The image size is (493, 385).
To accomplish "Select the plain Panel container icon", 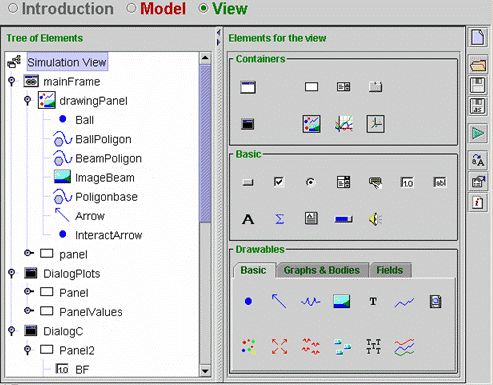I will pos(311,87).
